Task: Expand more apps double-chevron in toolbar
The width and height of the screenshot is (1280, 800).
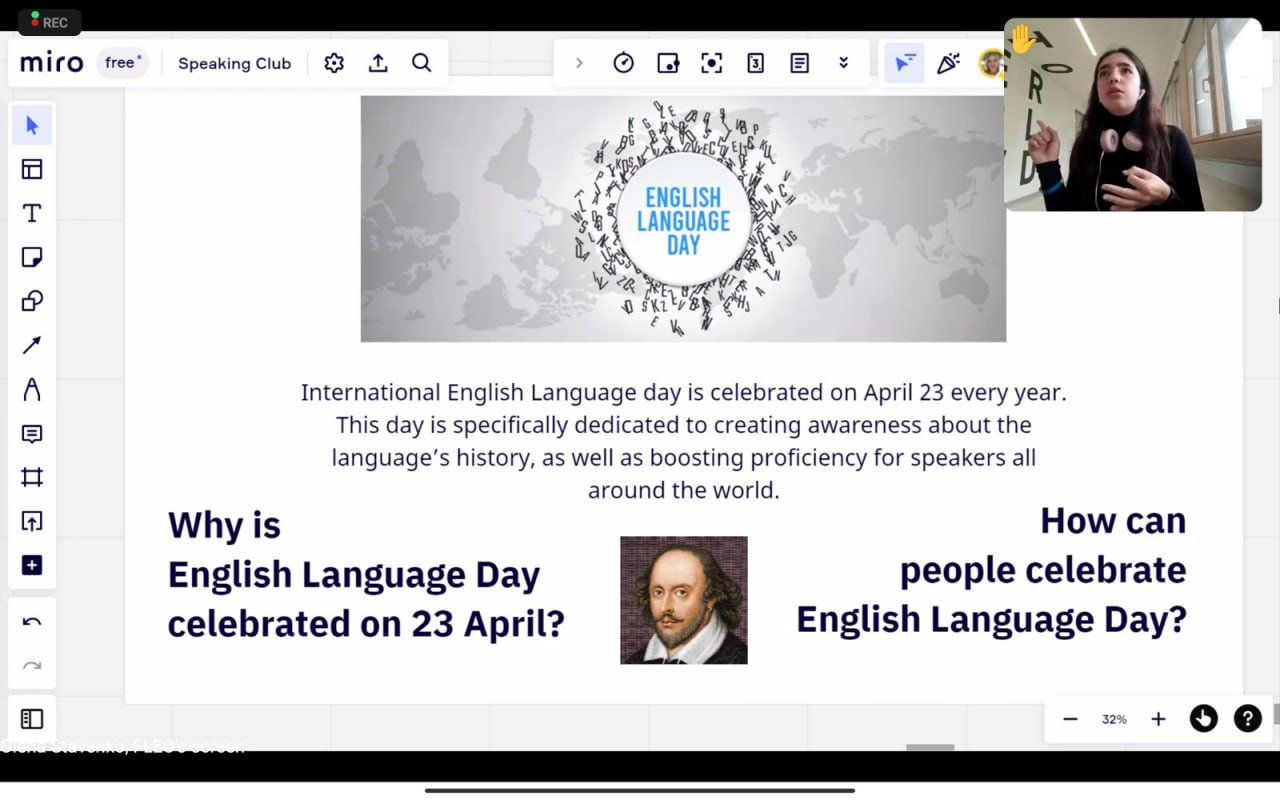Action: coord(843,63)
